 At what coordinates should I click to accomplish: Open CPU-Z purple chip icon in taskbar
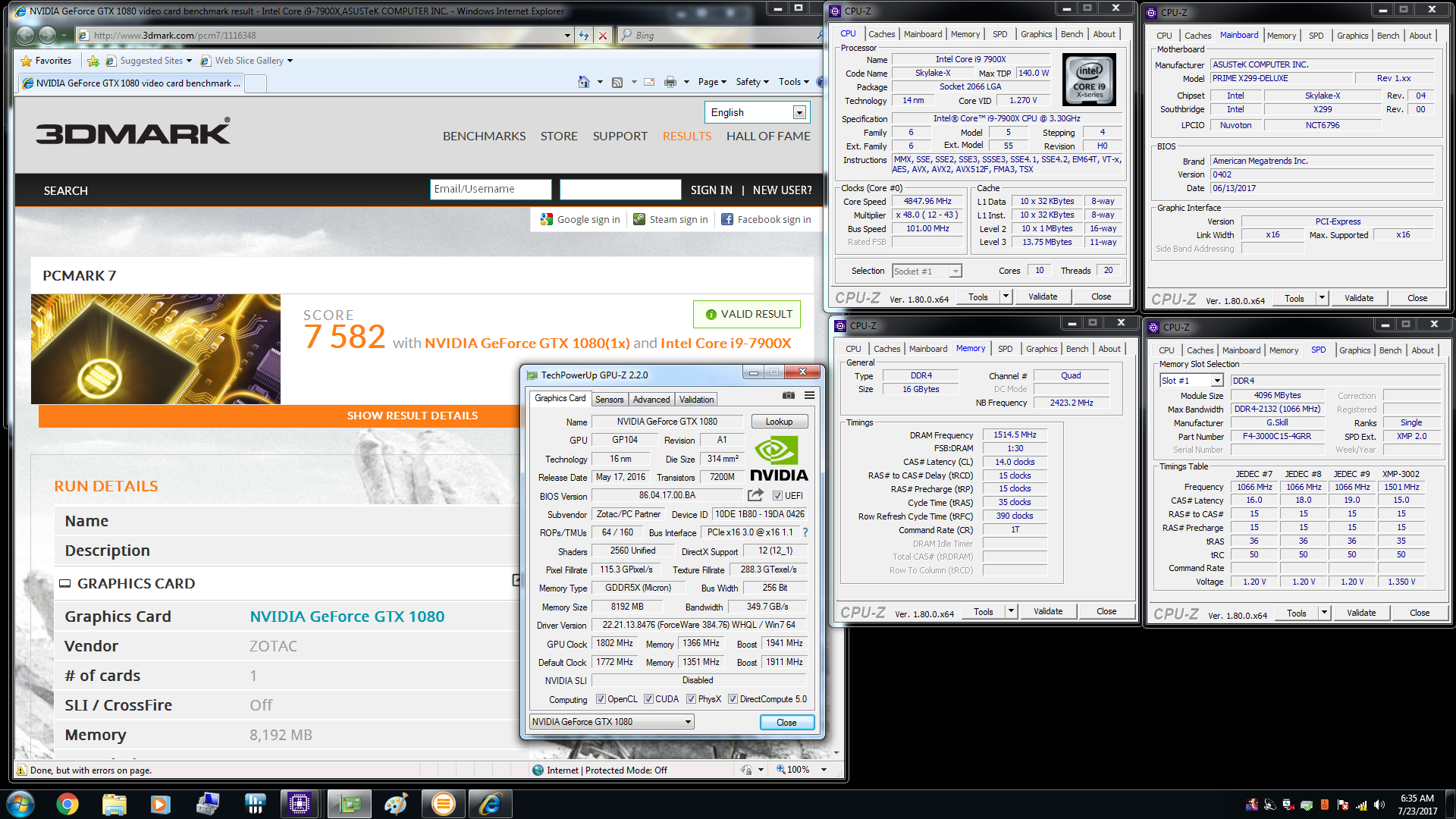300,804
